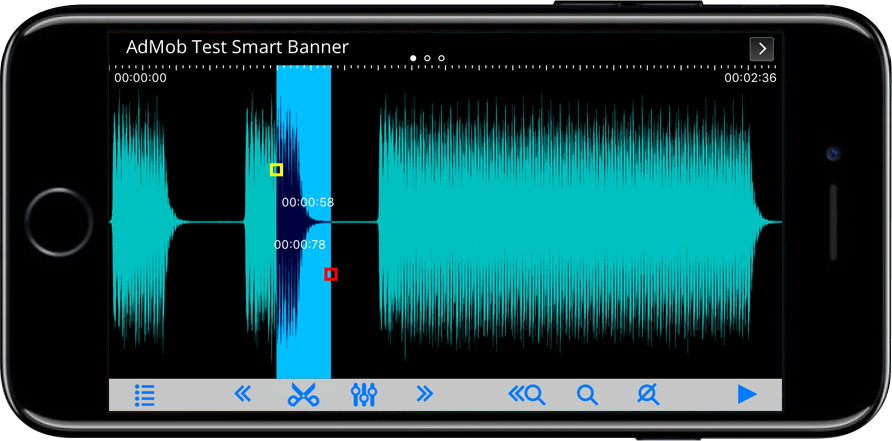The width and height of the screenshot is (892, 441).
Task: Tap the plain magnifier zoom icon
Action: click(x=587, y=394)
